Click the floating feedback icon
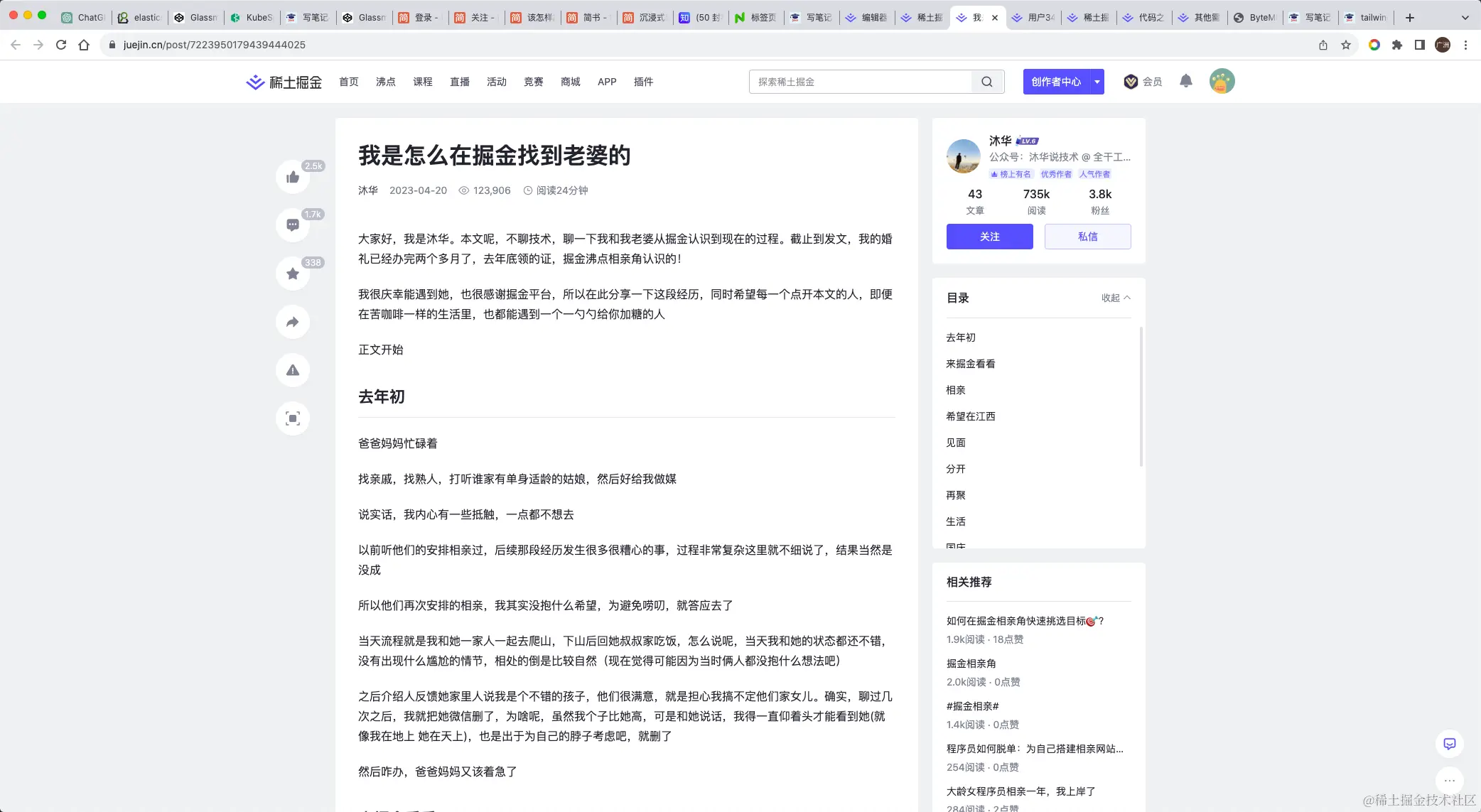1481x812 pixels. [1449, 744]
